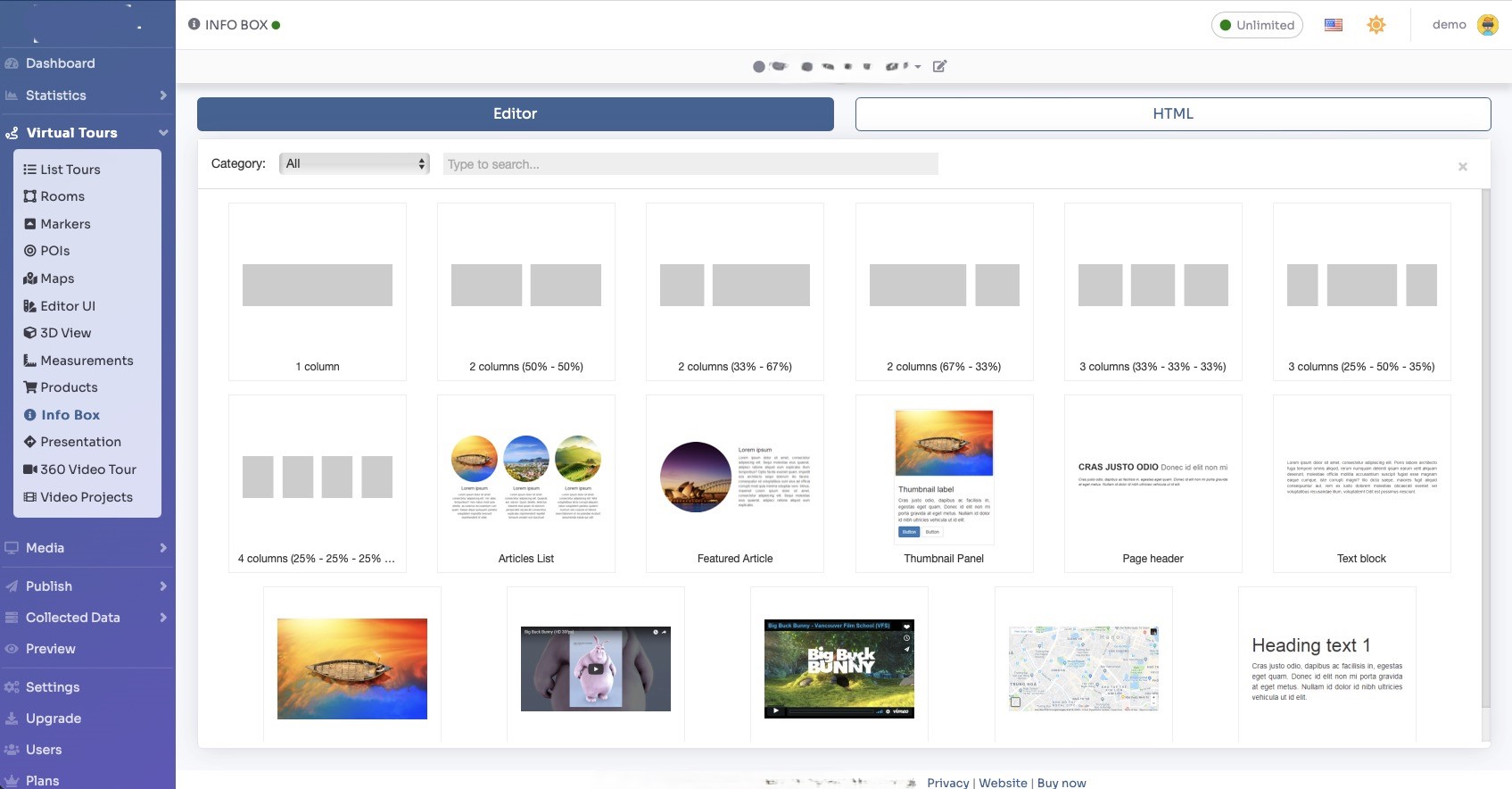Open the Markers section

click(65, 224)
